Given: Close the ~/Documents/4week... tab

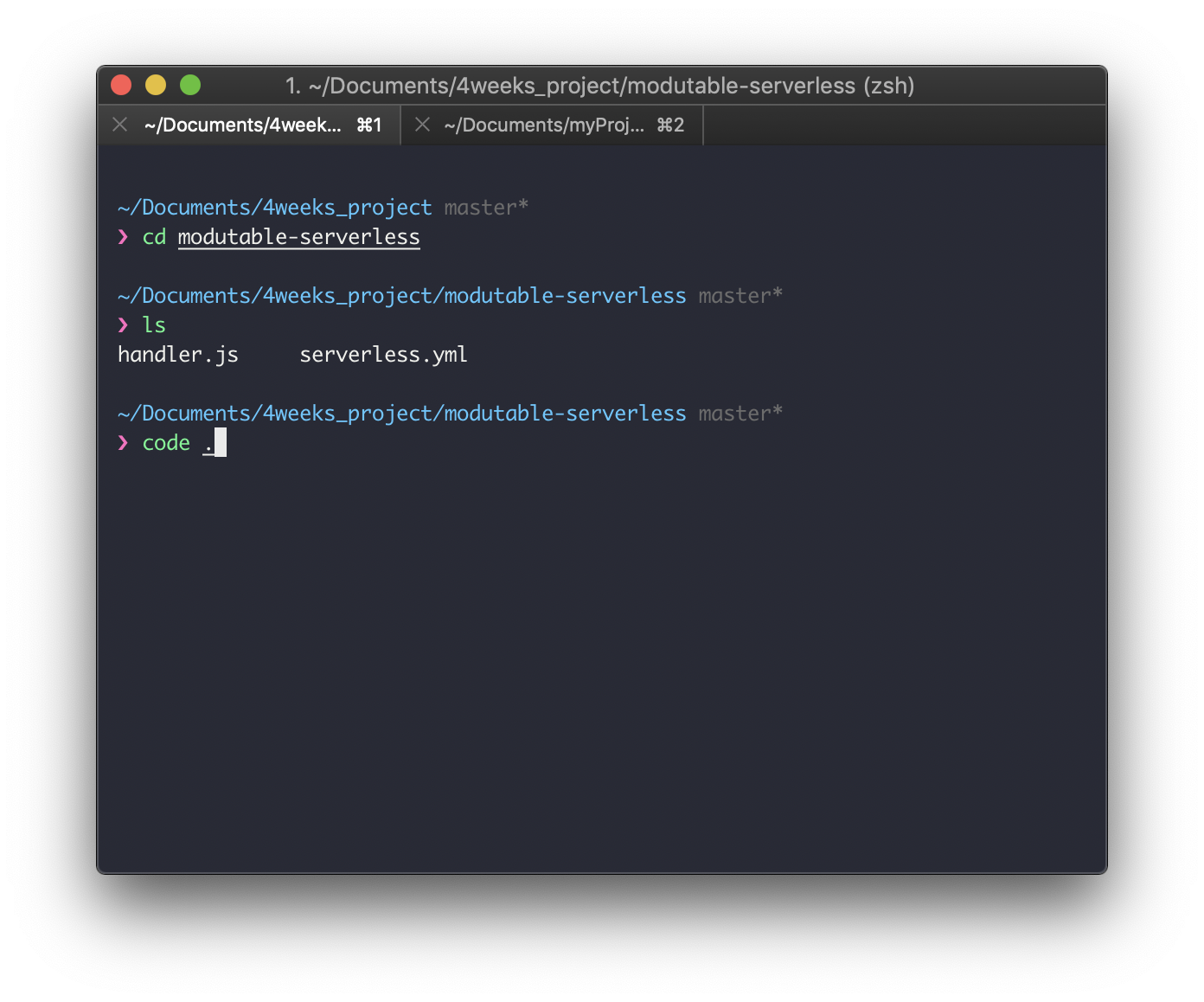Looking at the screenshot, I should pos(120,125).
